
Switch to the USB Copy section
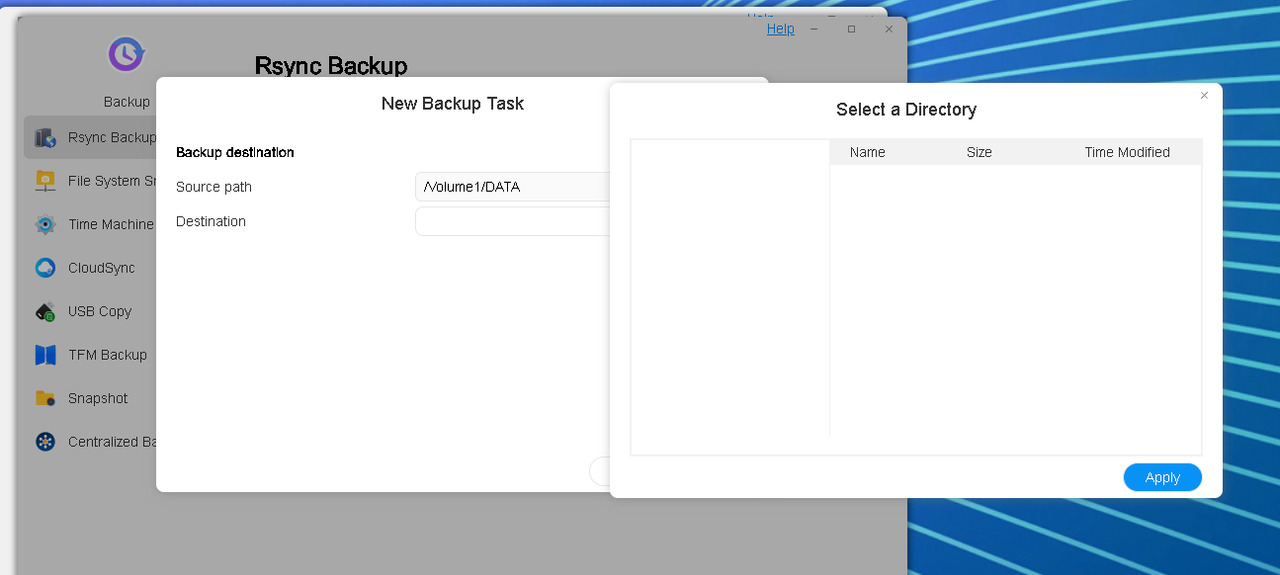tap(100, 311)
